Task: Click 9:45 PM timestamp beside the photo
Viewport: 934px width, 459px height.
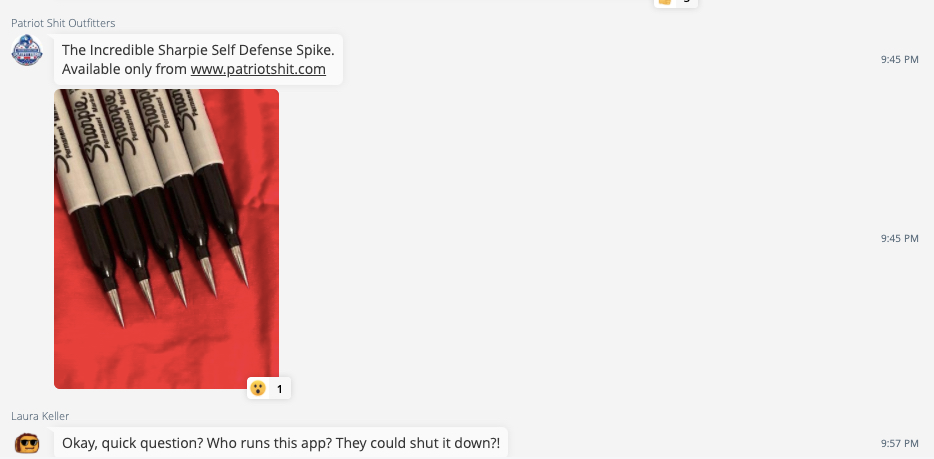Action: coord(899,239)
